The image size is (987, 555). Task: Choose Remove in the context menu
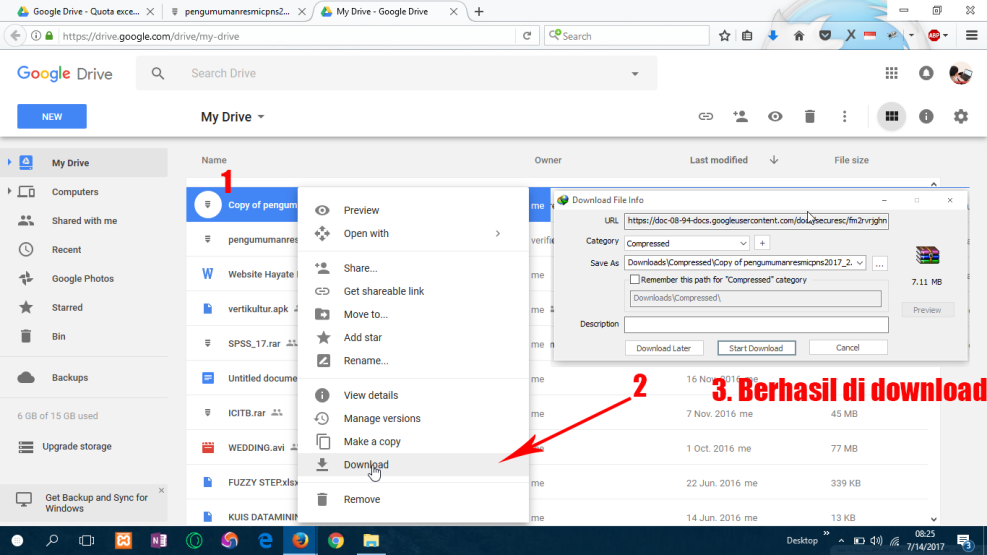pos(413,500)
